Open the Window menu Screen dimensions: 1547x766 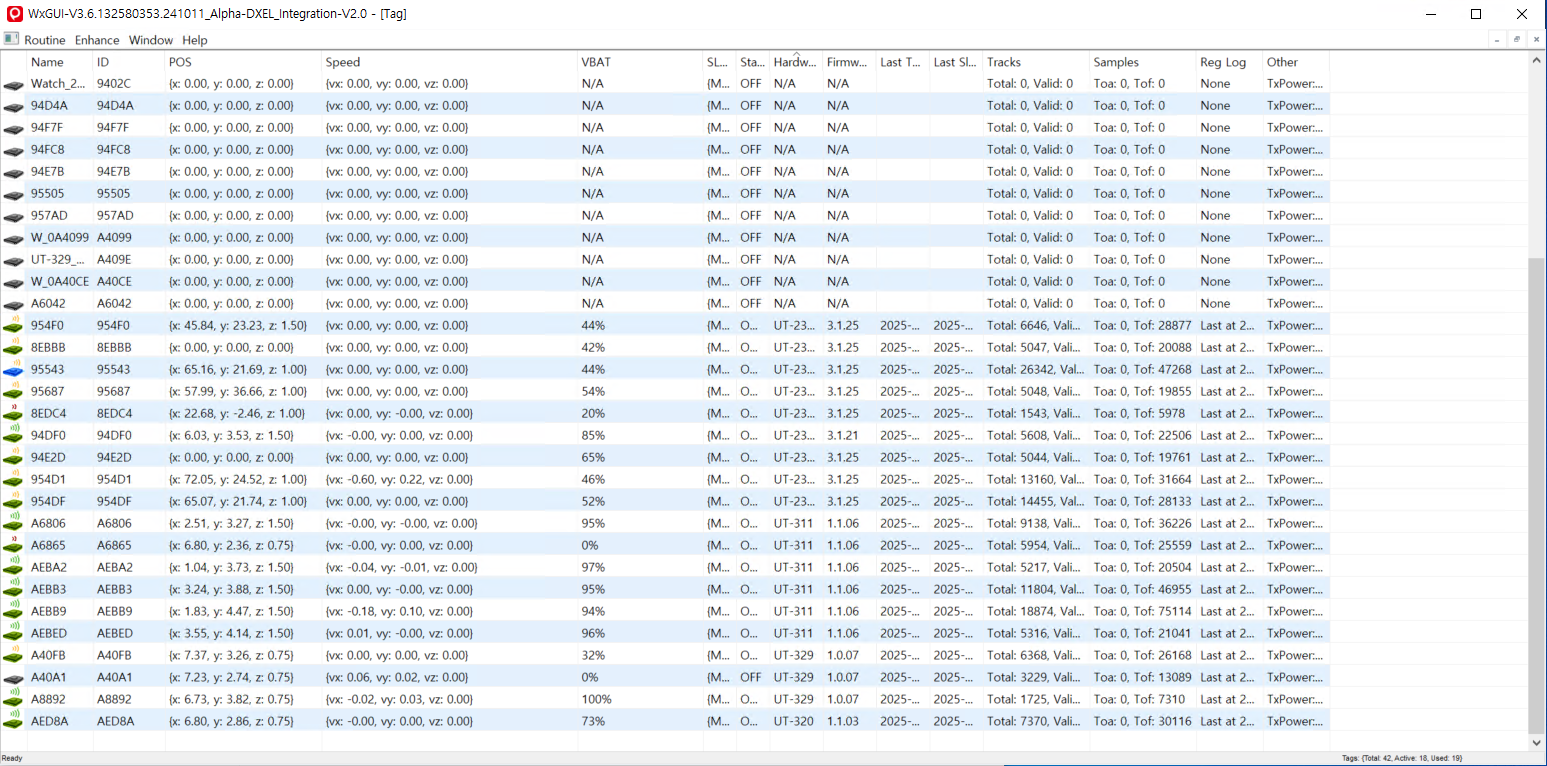151,40
